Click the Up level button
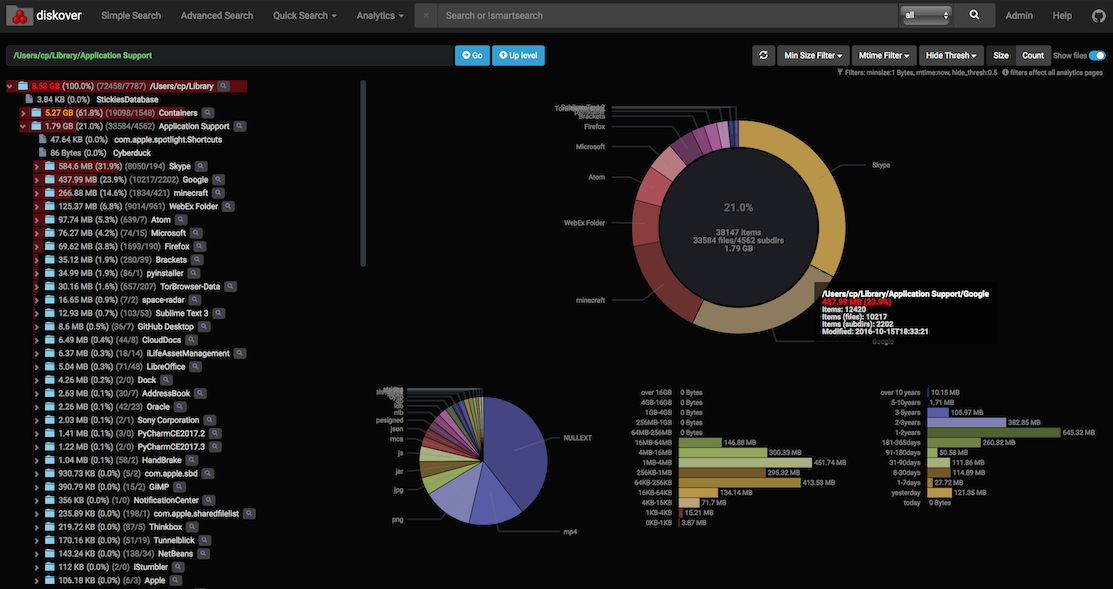 [518, 55]
